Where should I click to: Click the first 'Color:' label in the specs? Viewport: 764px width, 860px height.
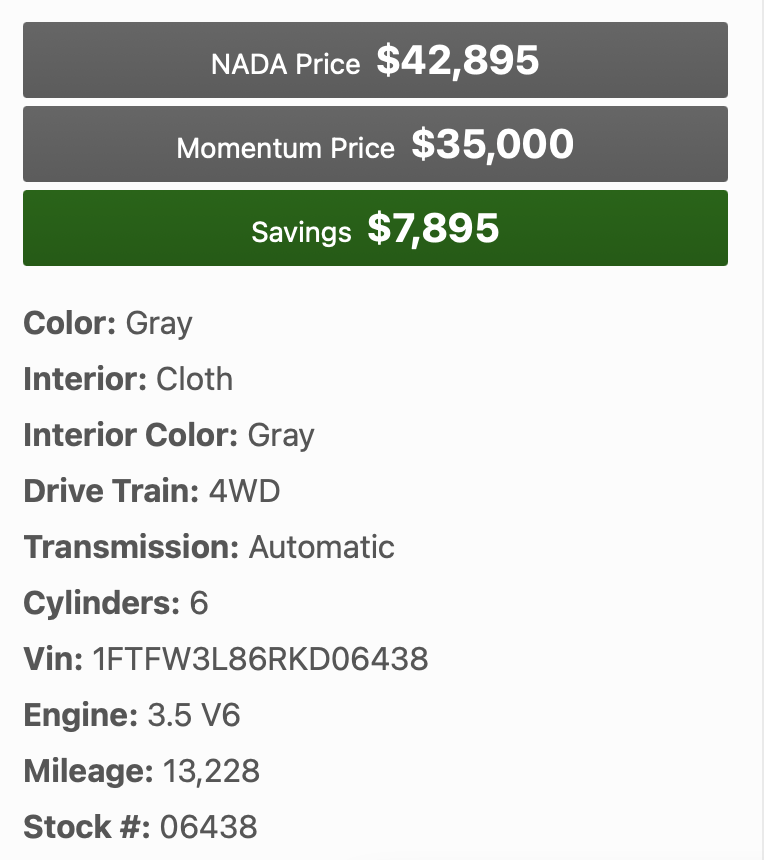point(70,323)
